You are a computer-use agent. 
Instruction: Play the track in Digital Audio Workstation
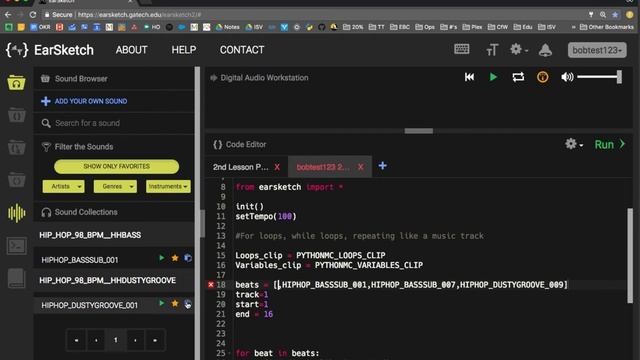click(493, 77)
